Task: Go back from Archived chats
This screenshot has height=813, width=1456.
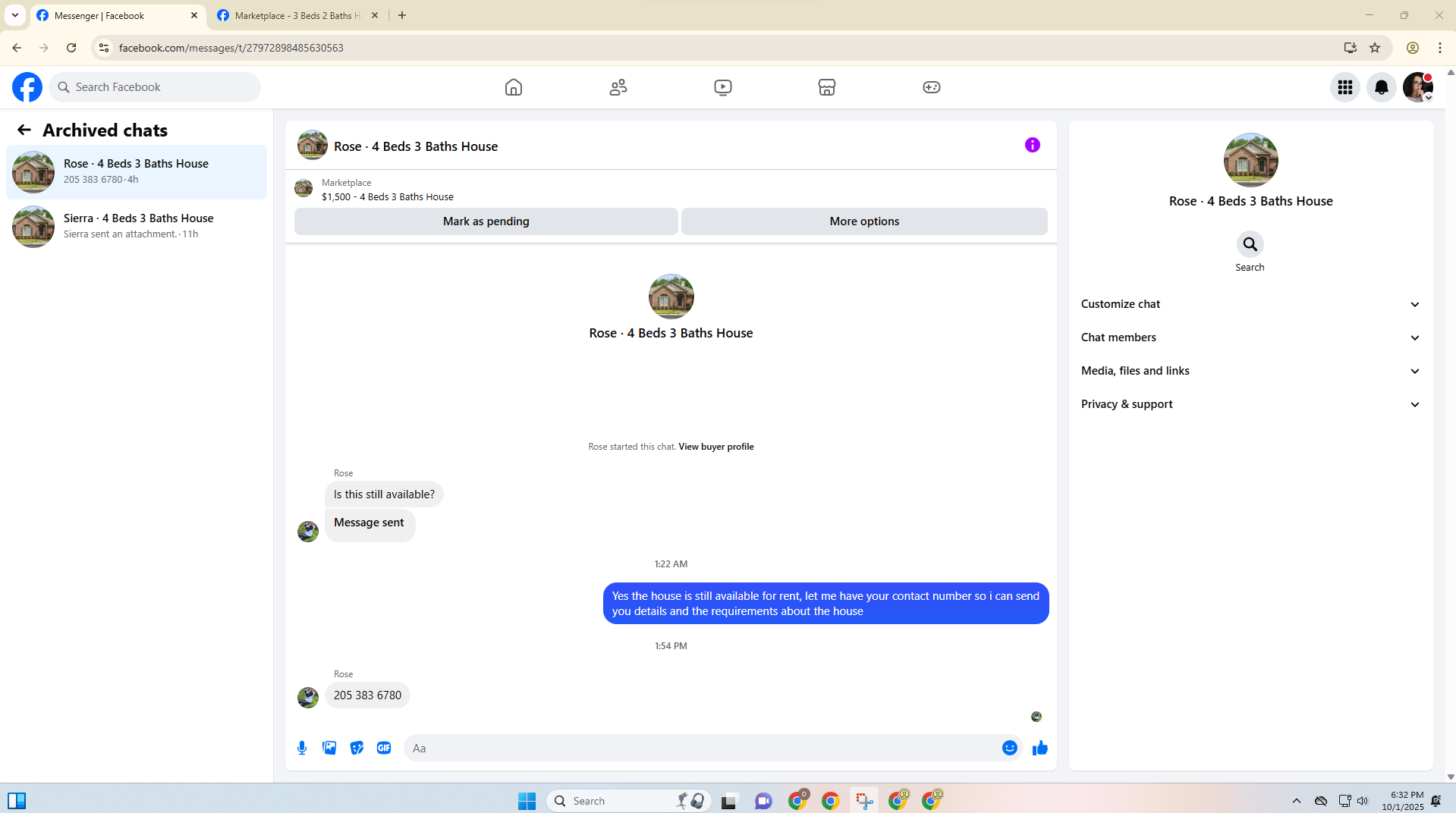Action: pyautogui.click(x=24, y=130)
